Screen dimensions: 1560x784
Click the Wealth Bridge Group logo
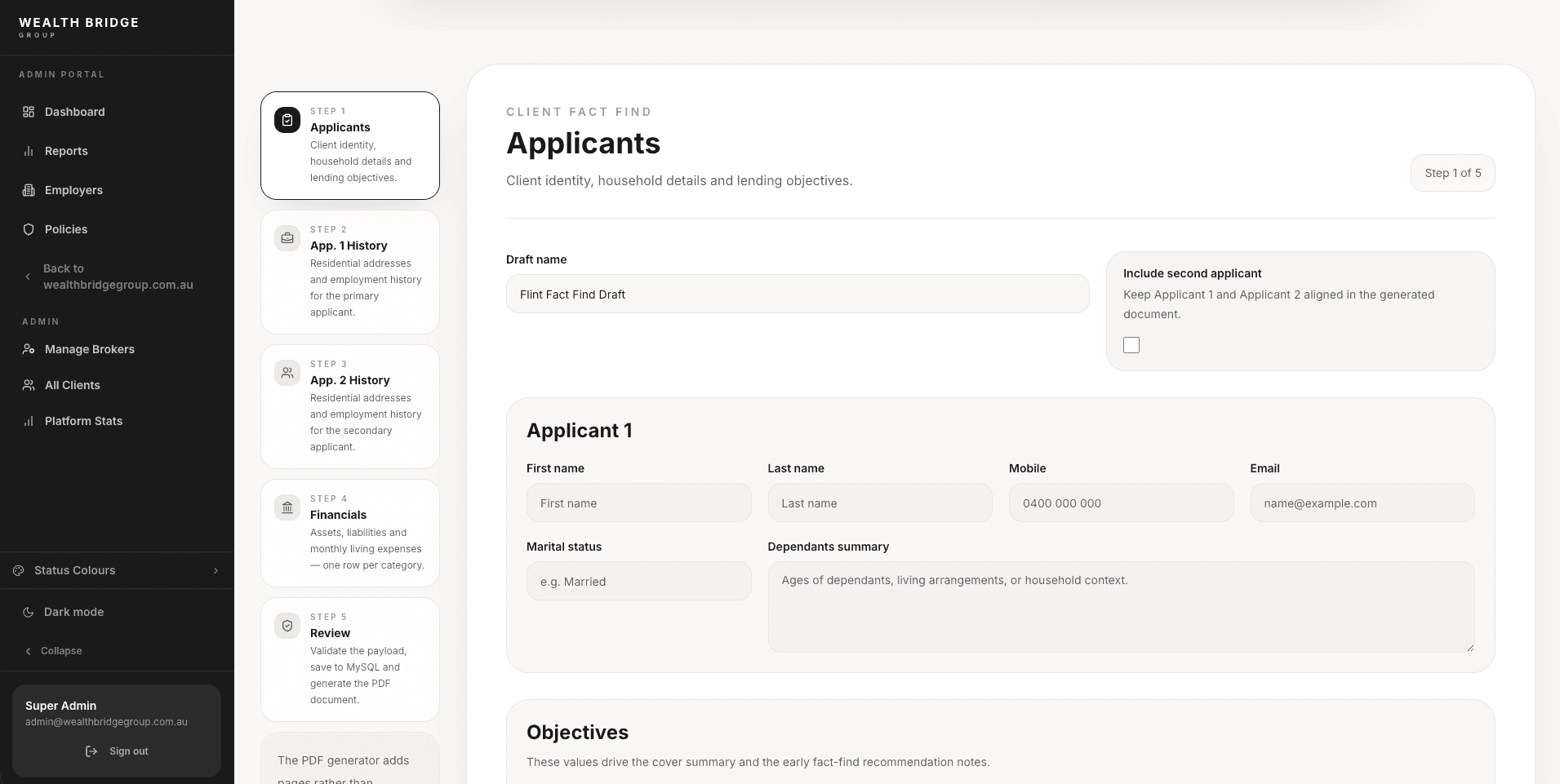[x=78, y=27]
